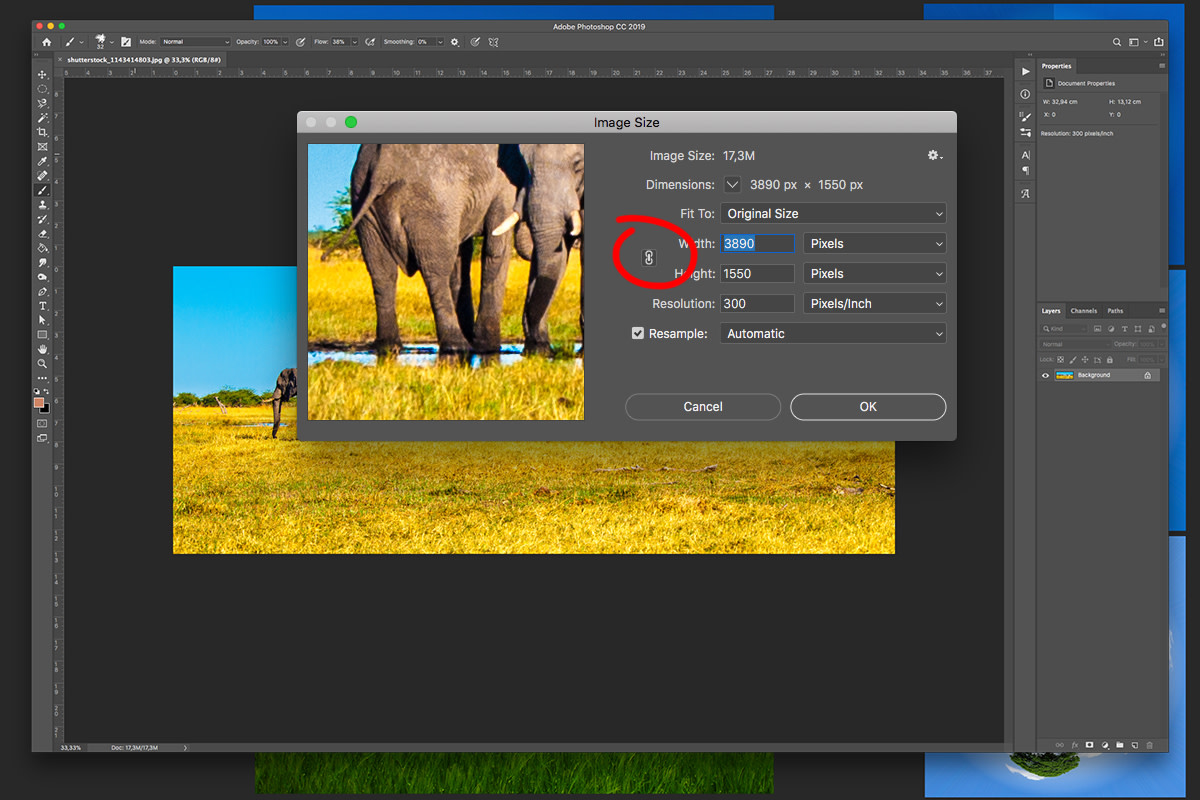Viewport: 1200px width, 800px height.
Task: Select the Hand tool
Action: [42, 349]
